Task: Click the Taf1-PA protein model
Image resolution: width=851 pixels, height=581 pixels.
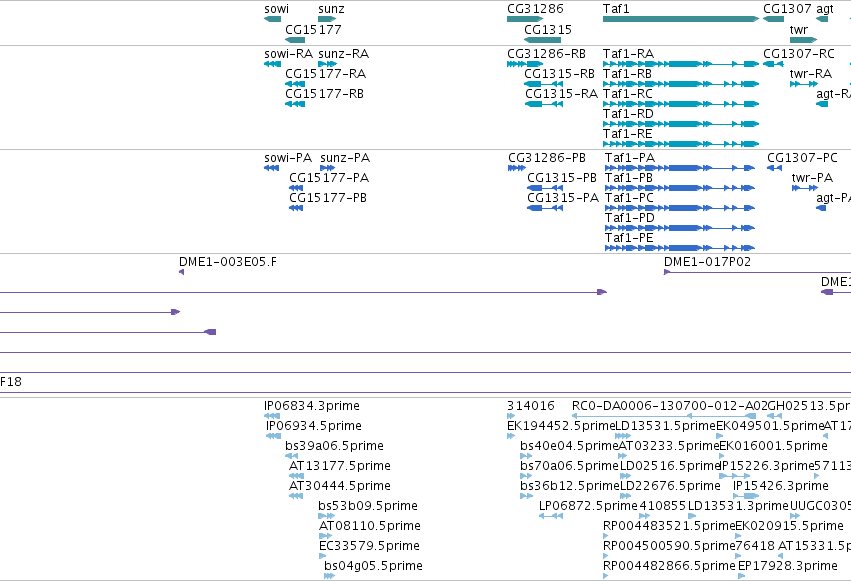Action: (x=679, y=168)
